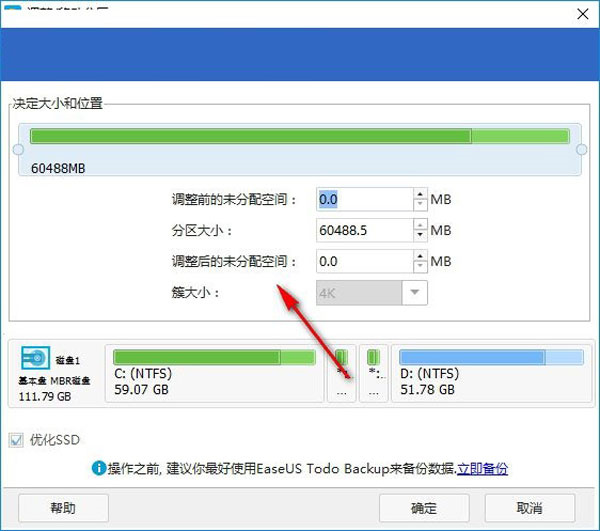Viewport: 600px width, 531px height.
Task: Click the 调整前的未分配空间 input field
Action: pyautogui.click(x=365, y=199)
